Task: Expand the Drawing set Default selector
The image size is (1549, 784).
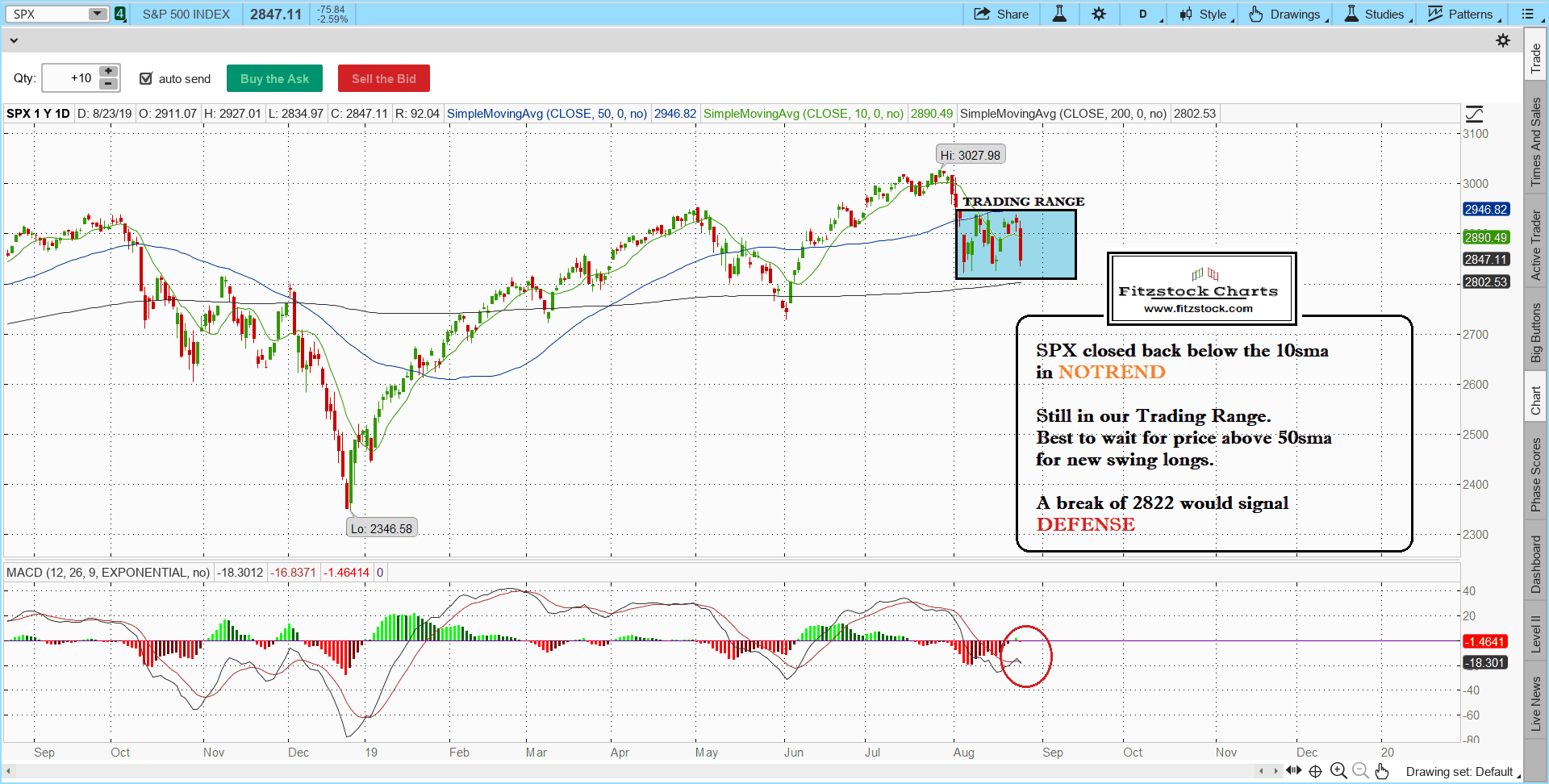Action: [1462, 772]
